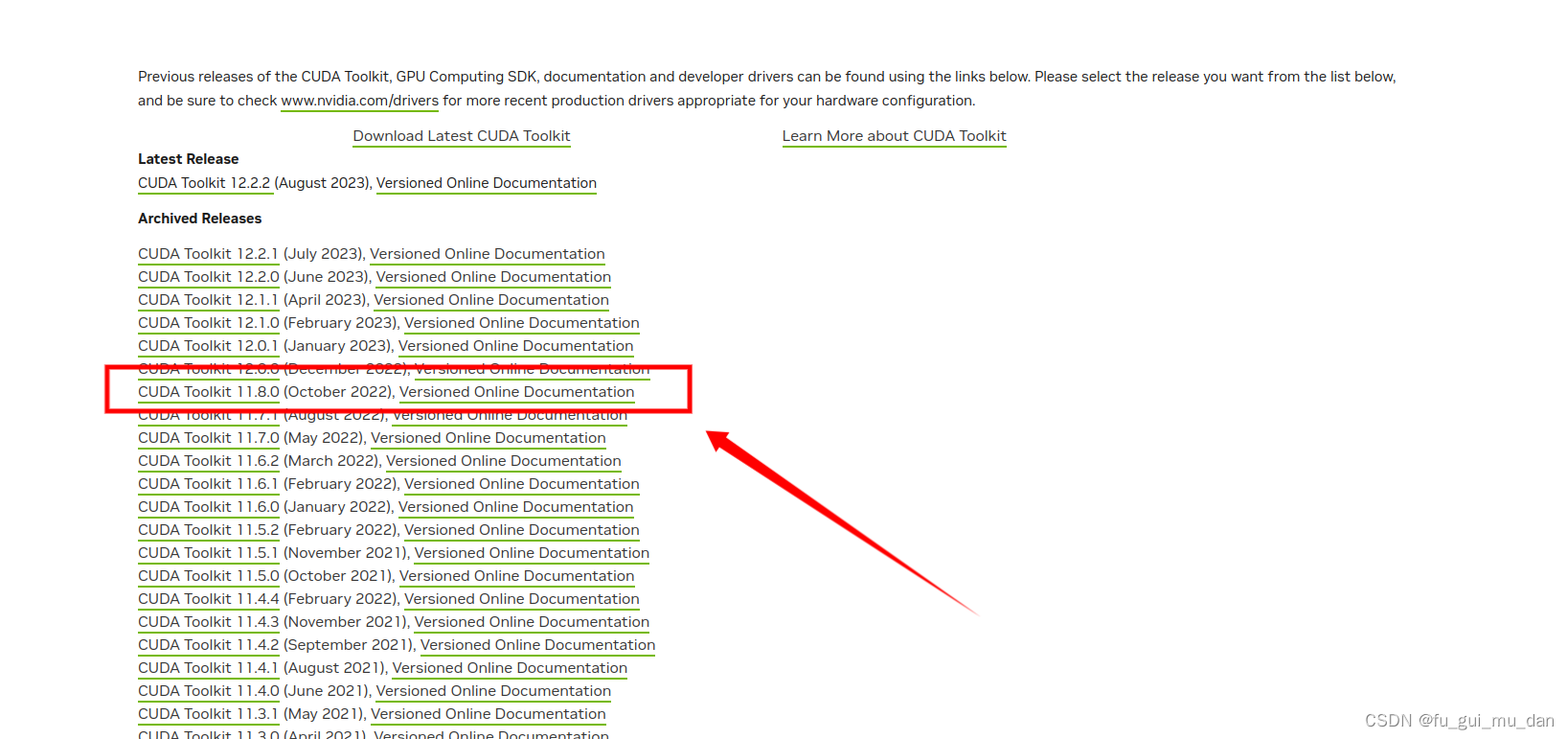Open Versioned Online Documentation for 11.8.0
1568x739 pixels.
(x=517, y=392)
